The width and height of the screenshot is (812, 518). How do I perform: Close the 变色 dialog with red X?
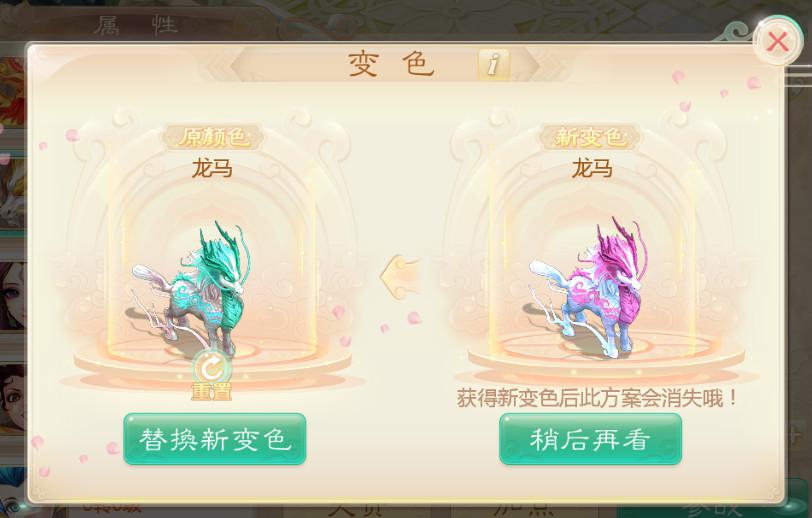click(777, 42)
